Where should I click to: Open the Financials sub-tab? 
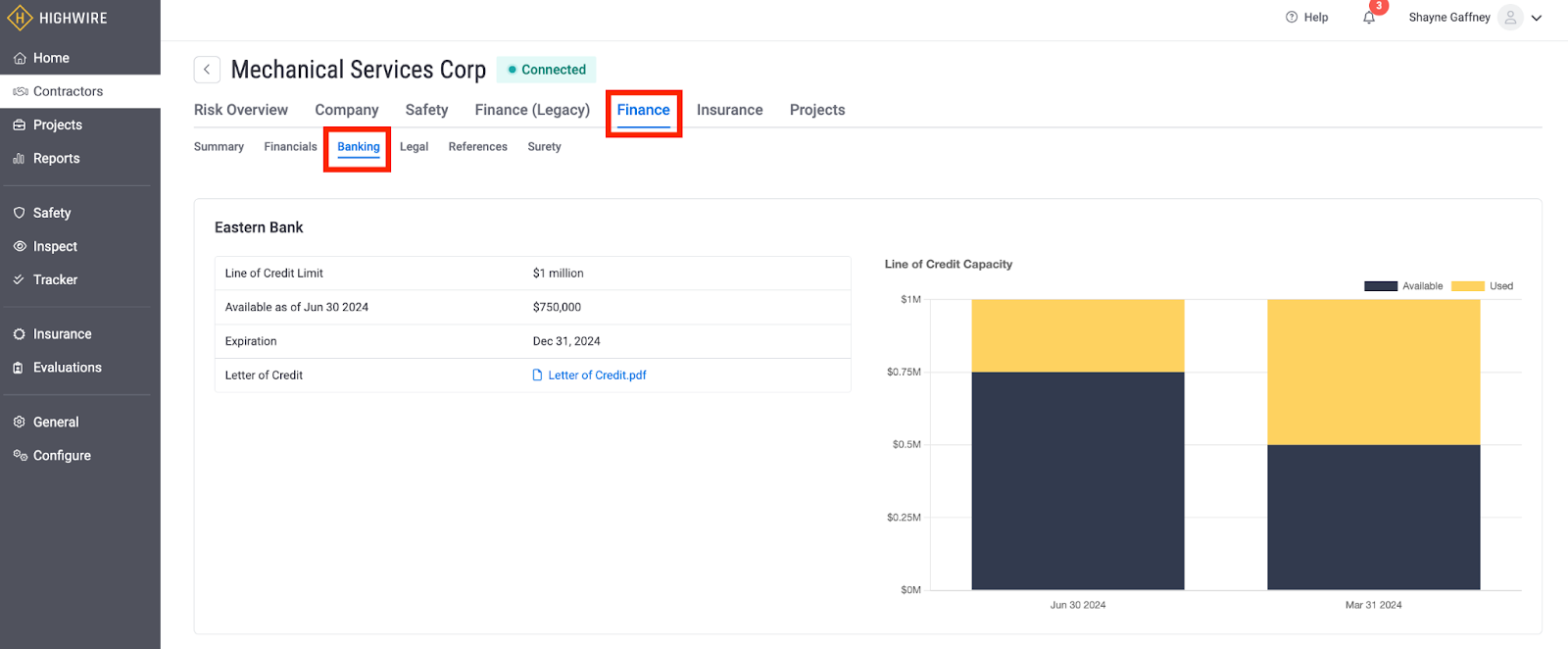(290, 147)
